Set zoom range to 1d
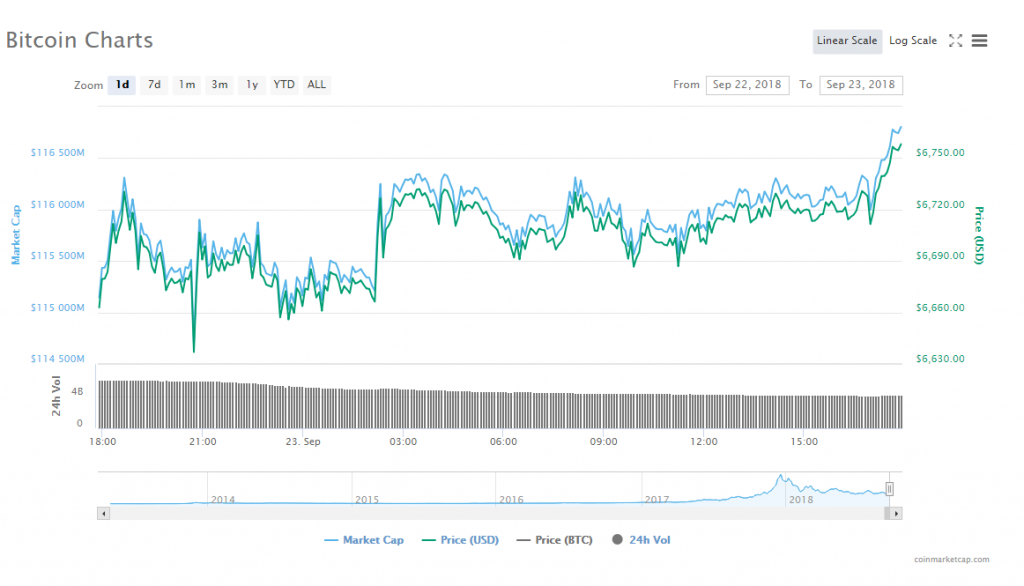Screen dimensions: 1024x586 click(x=122, y=85)
